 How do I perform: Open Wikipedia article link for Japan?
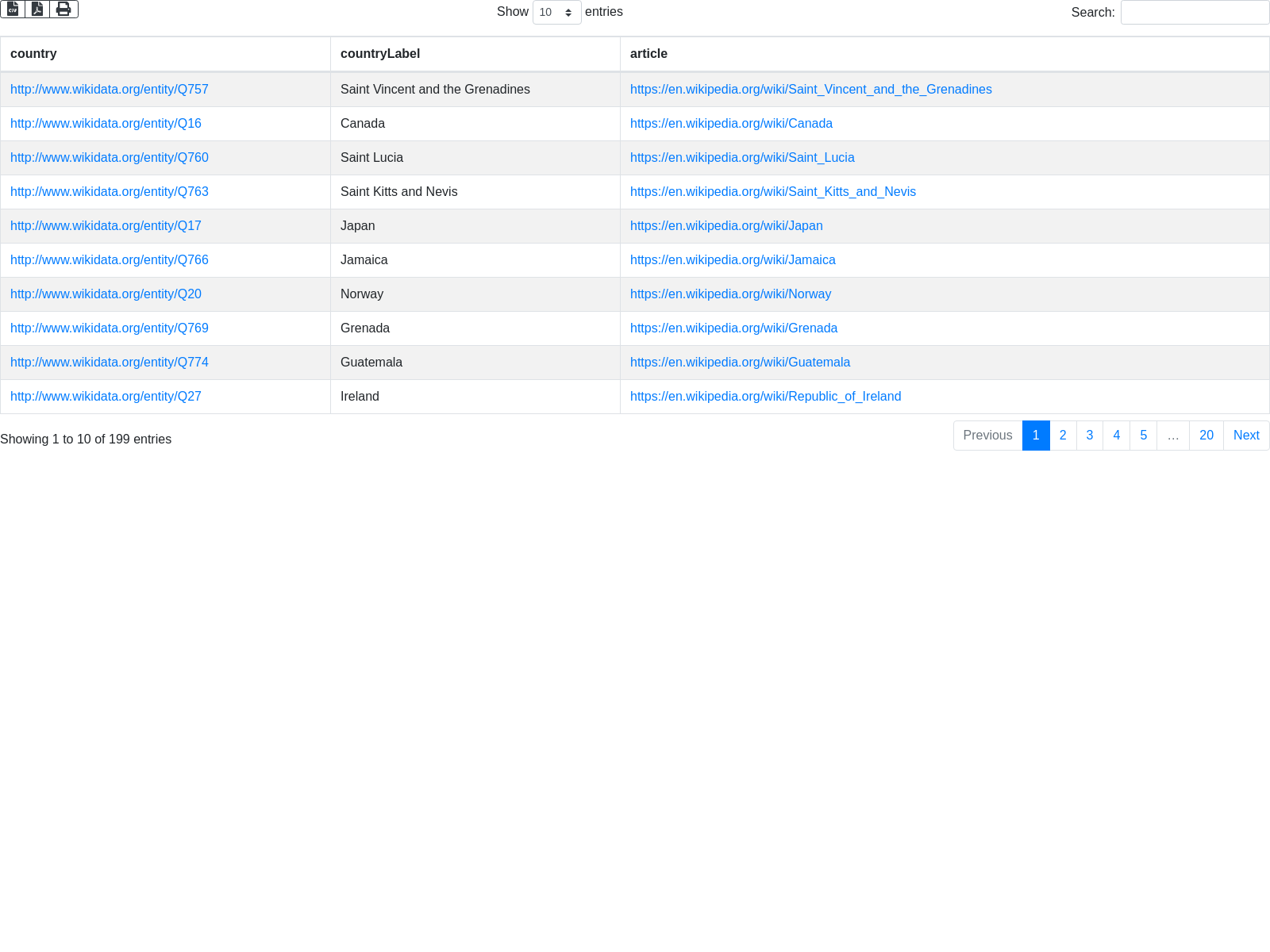(x=726, y=226)
